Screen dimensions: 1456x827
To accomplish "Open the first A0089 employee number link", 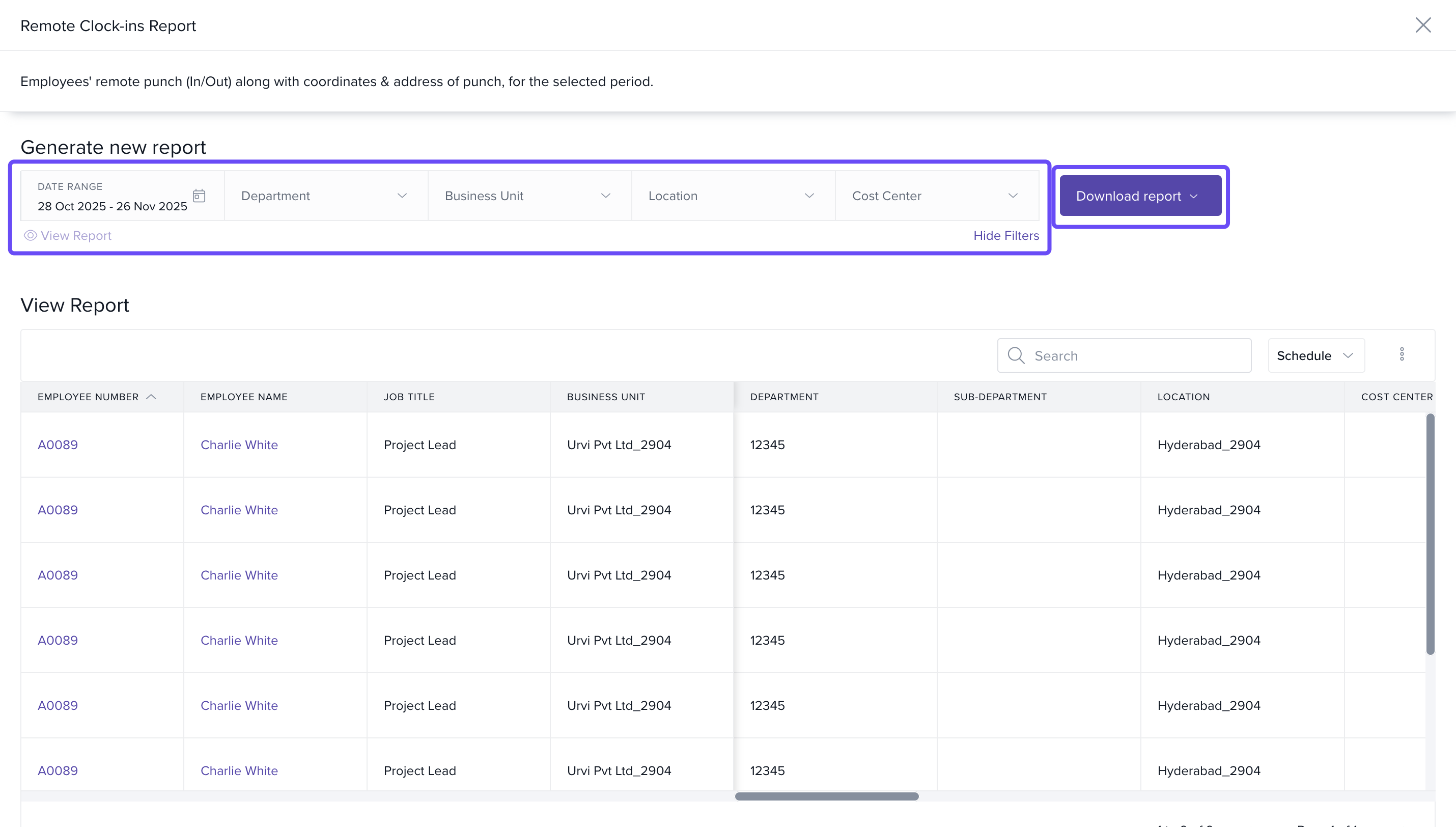I will (58, 445).
